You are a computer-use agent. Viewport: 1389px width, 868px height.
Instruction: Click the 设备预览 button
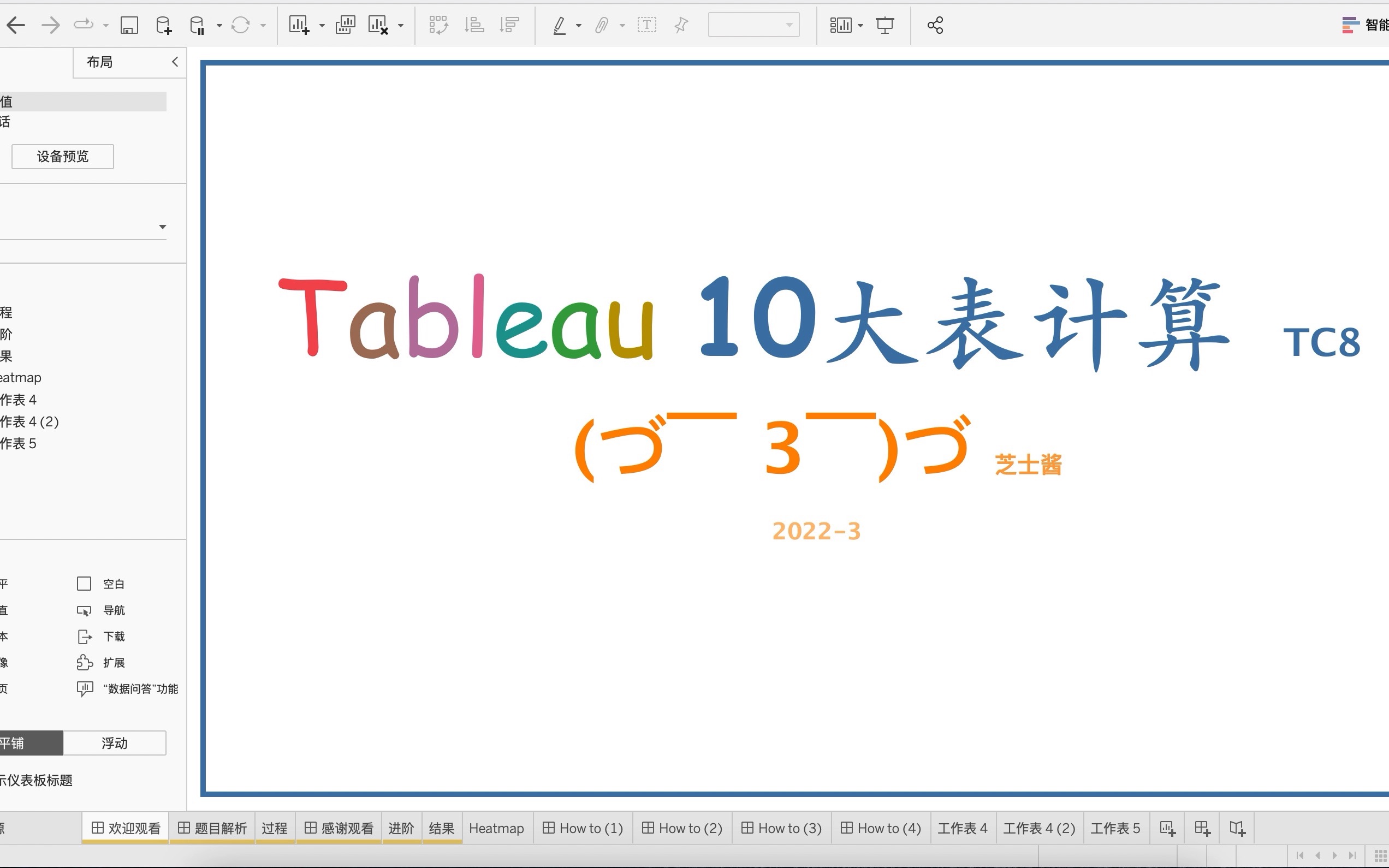click(62, 156)
